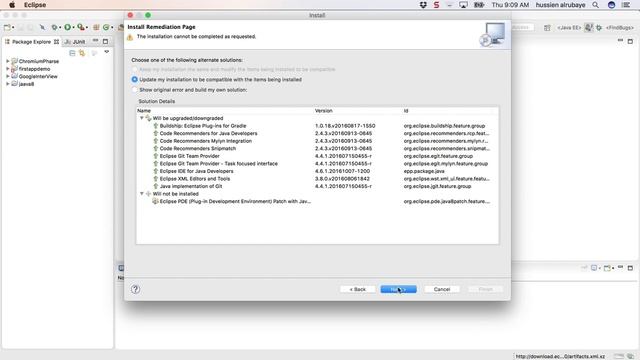Click the Open Perspective icon
The height and width of the screenshot is (360, 640).
pos(547,28)
